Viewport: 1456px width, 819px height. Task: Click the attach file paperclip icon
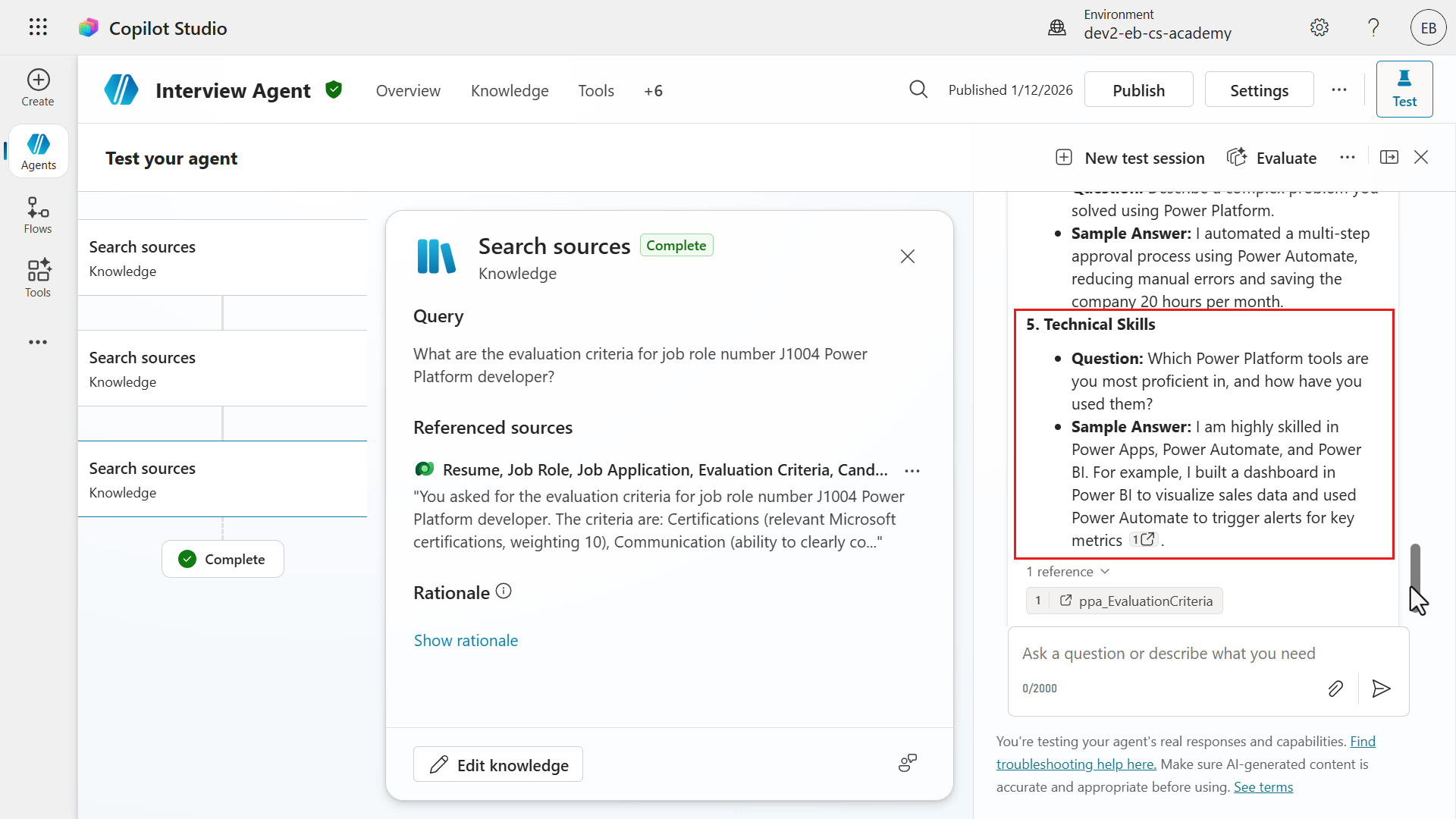(x=1335, y=688)
